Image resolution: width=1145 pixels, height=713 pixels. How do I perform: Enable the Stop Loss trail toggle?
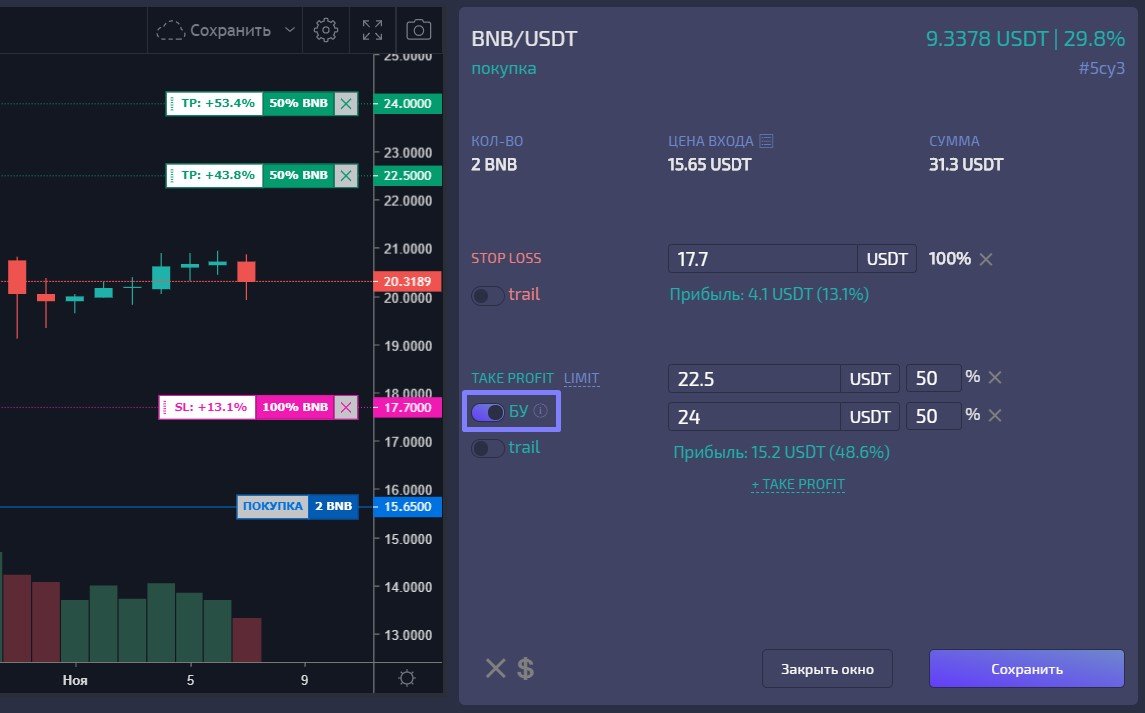pyautogui.click(x=488, y=296)
